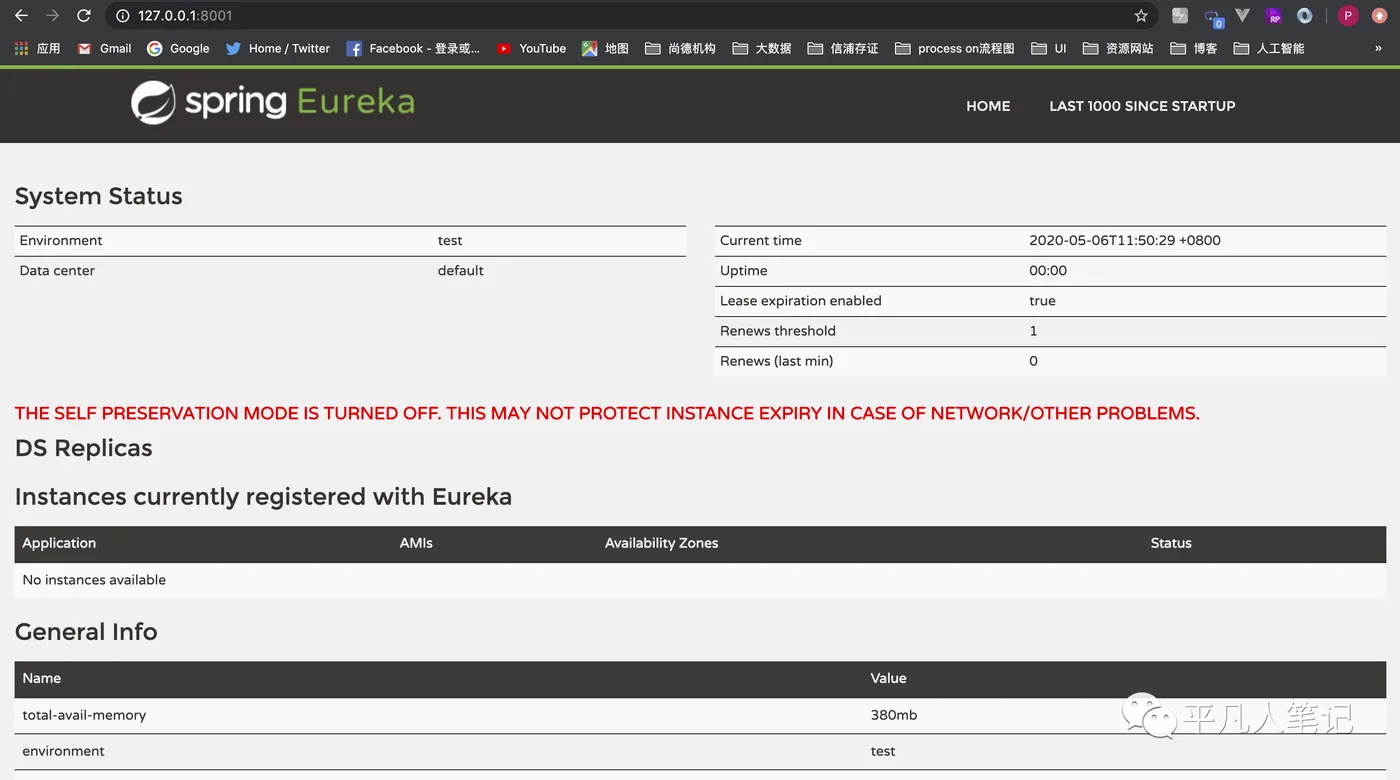Screen dimensions: 1400x780
Task: Click the DS Replicas heading
Action: click(84, 448)
